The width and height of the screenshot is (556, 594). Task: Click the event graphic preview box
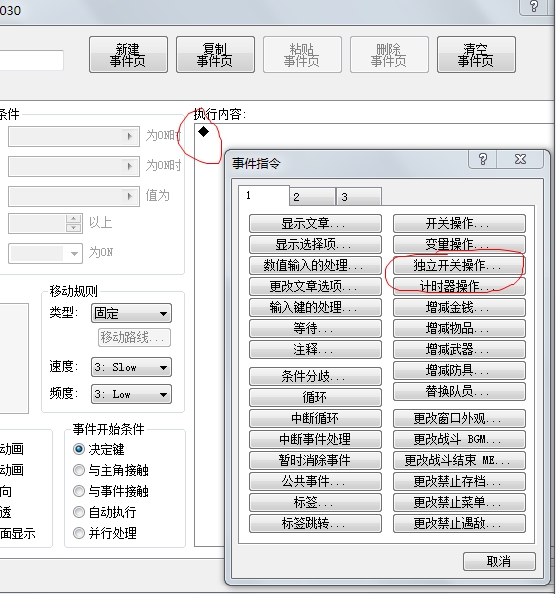14,358
